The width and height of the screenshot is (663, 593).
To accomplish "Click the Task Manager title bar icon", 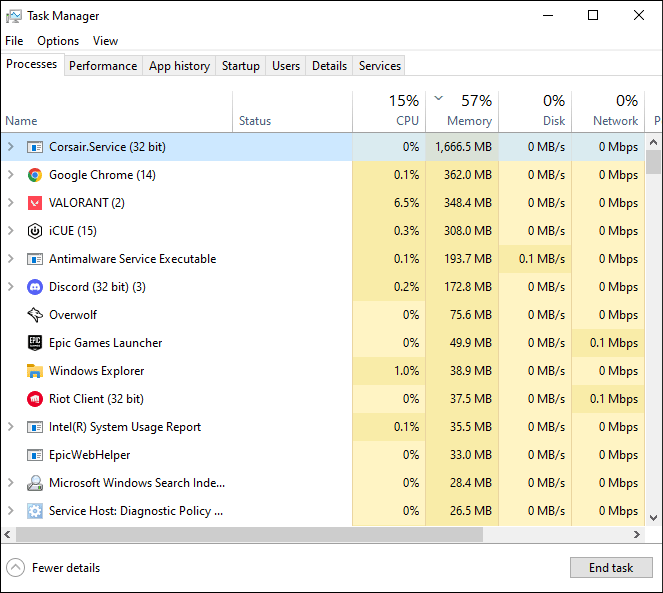I will point(14,16).
